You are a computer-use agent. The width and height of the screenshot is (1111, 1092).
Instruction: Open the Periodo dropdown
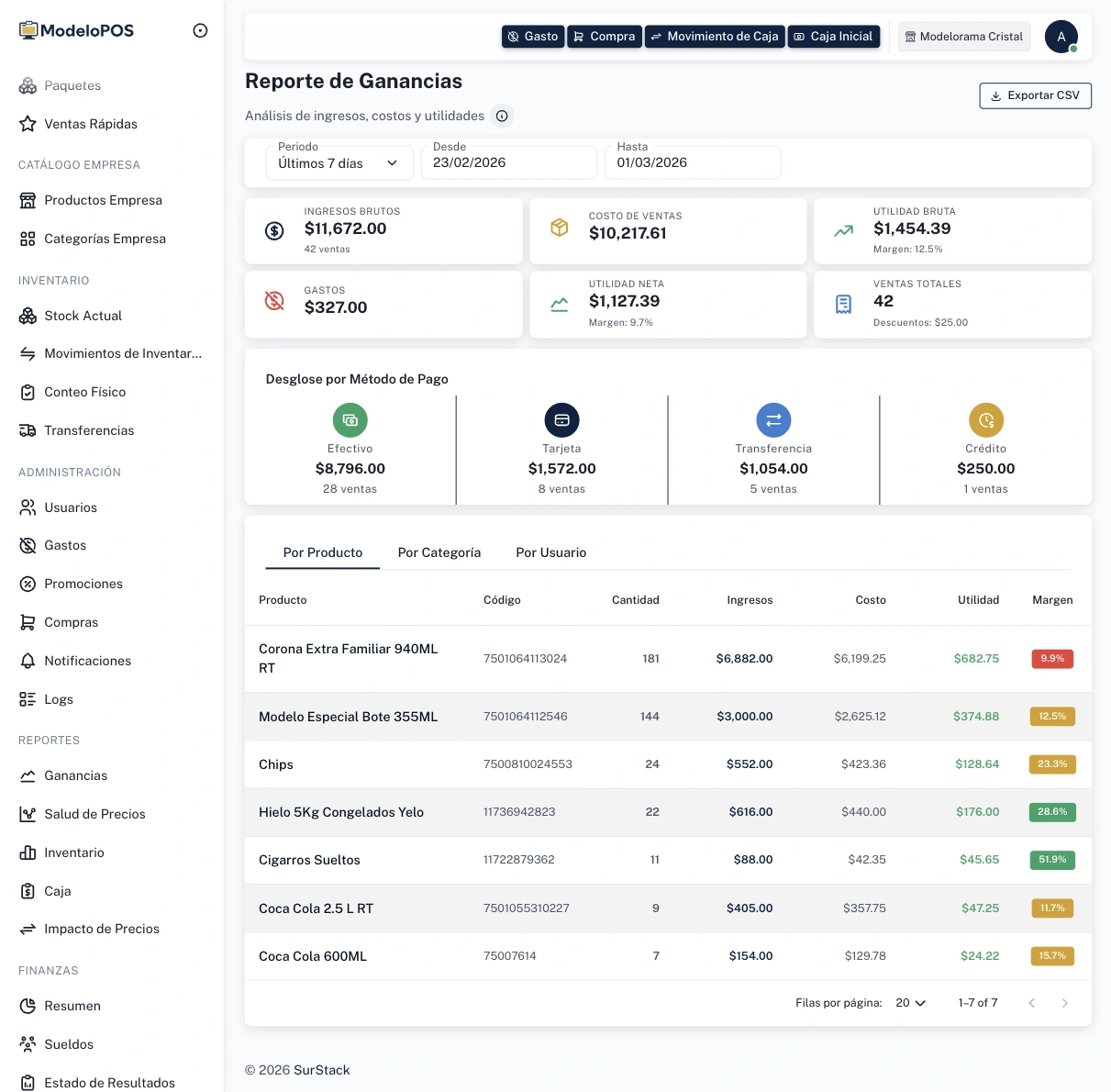pyautogui.click(x=338, y=163)
